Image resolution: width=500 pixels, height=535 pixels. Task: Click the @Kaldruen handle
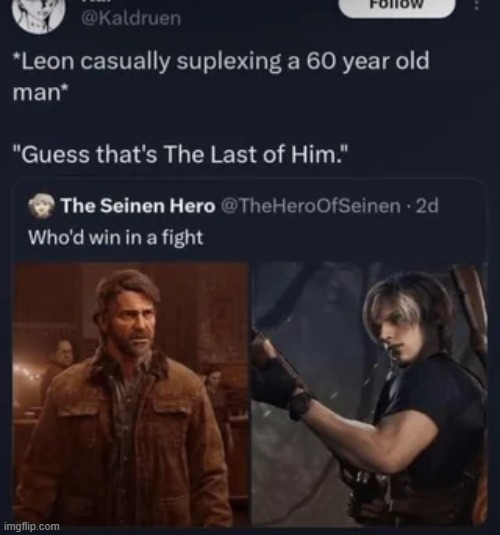pos(131,18)
